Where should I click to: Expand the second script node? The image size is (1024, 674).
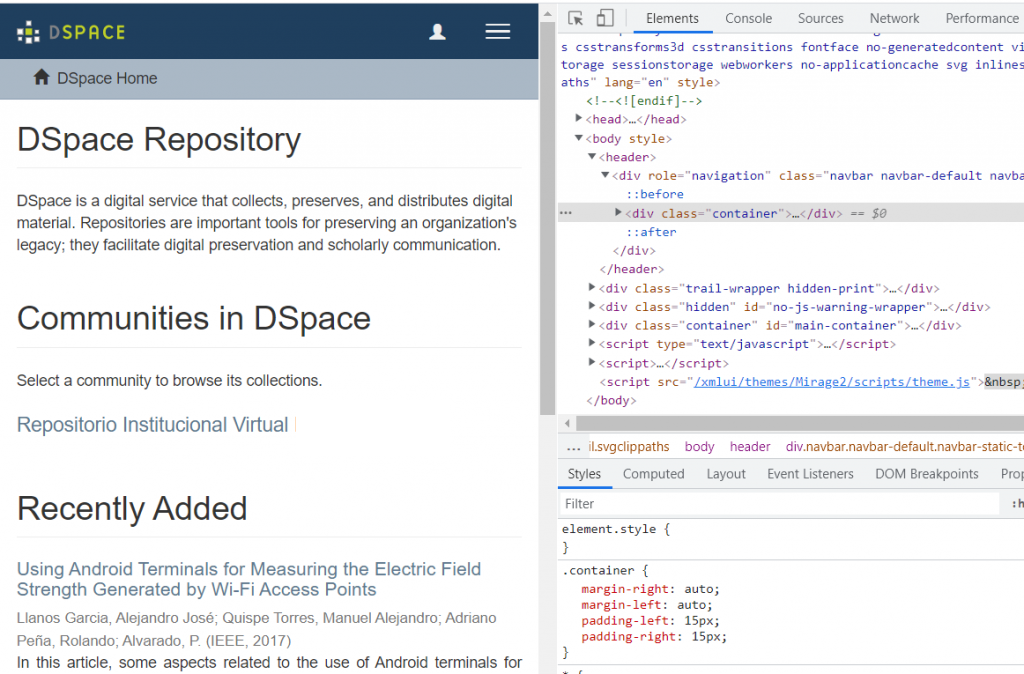(592, 362)
